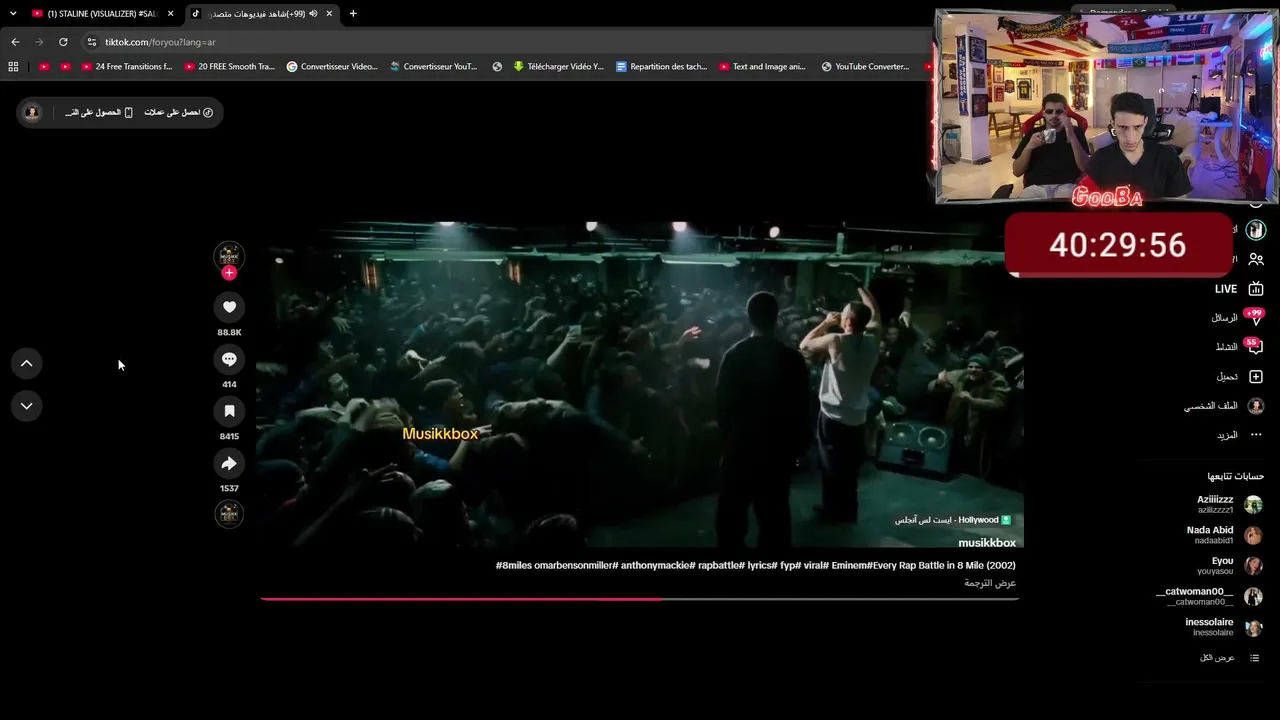Switch to the STALINE (VISUALIZER) tab
Viewport: 1280px width, 720px height.
[x=101, y=14]
